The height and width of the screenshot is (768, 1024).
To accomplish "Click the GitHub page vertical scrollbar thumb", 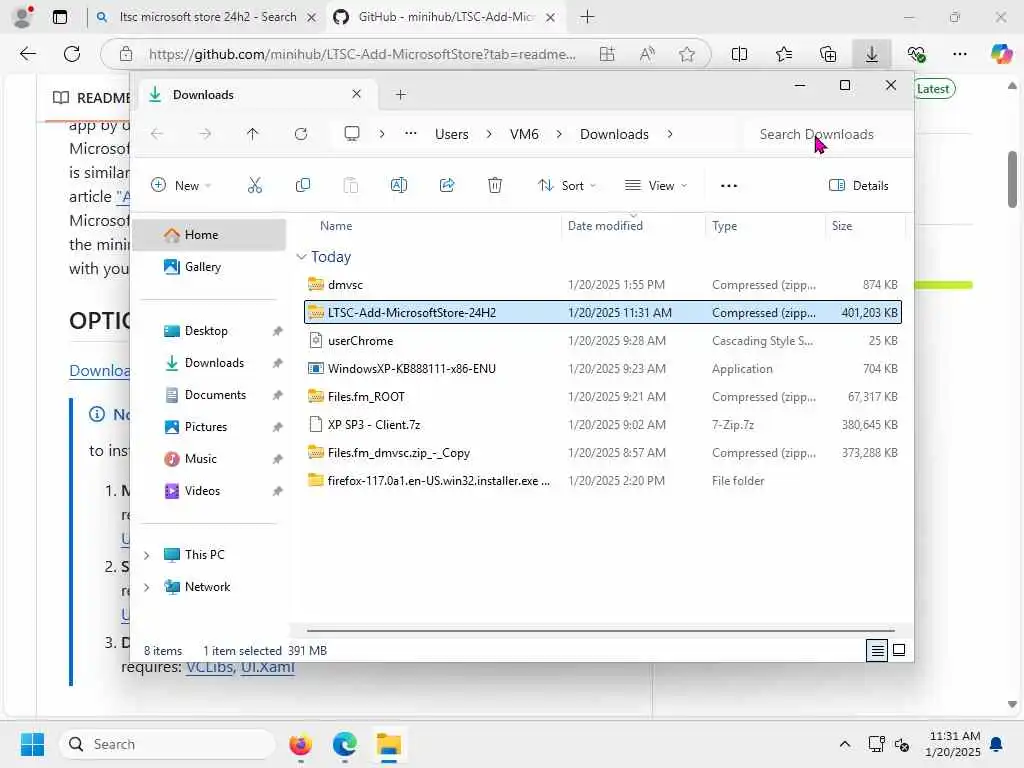I will click(1012, 180).
